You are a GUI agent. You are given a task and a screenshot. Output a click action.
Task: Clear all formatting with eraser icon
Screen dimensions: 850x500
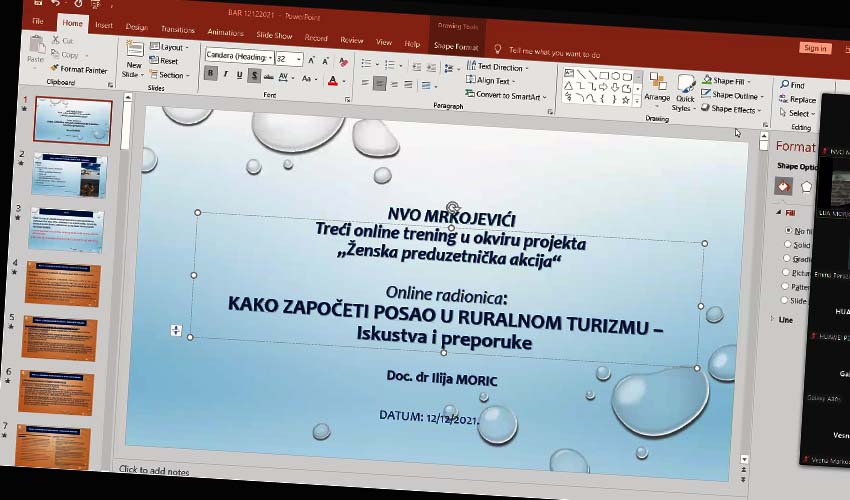click(343, 62)
